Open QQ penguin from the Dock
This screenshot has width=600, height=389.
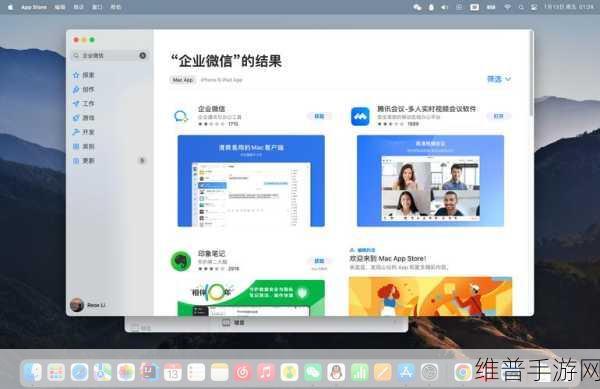[x=336, y=372]
